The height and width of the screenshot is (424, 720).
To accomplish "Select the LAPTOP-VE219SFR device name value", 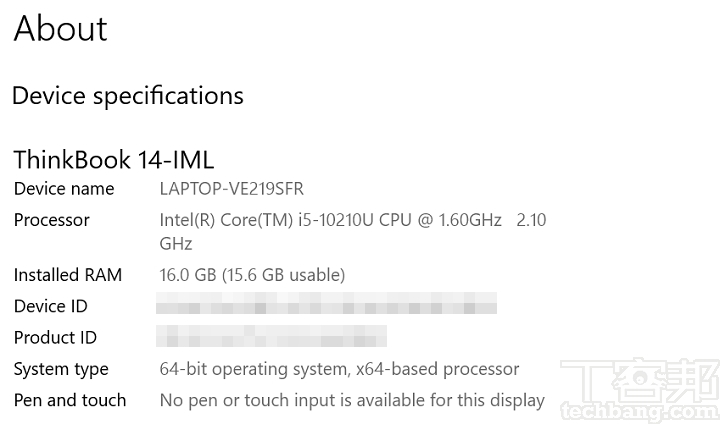I will click(231, 189).
